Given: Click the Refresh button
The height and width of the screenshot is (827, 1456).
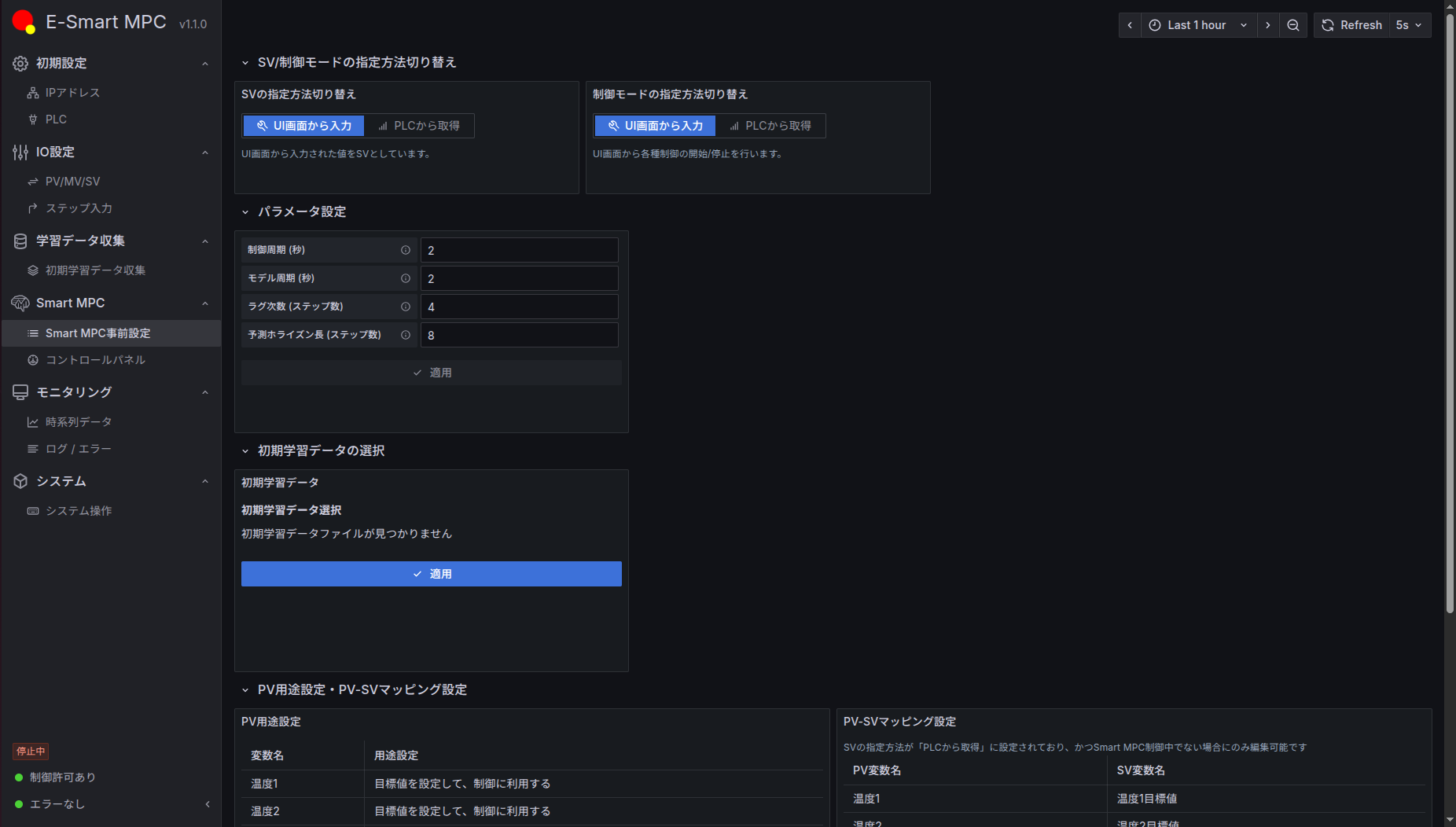Looking at the screenshot, I should 1351,25.
